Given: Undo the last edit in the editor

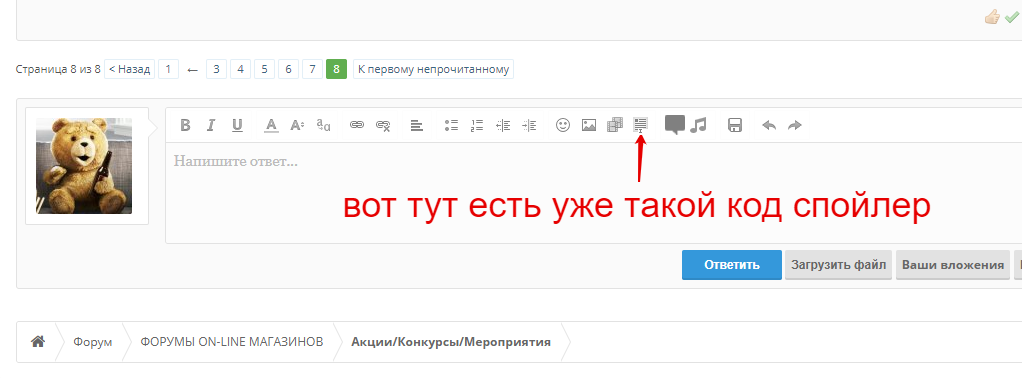Looking at the screenshot, I should [769, 125].
